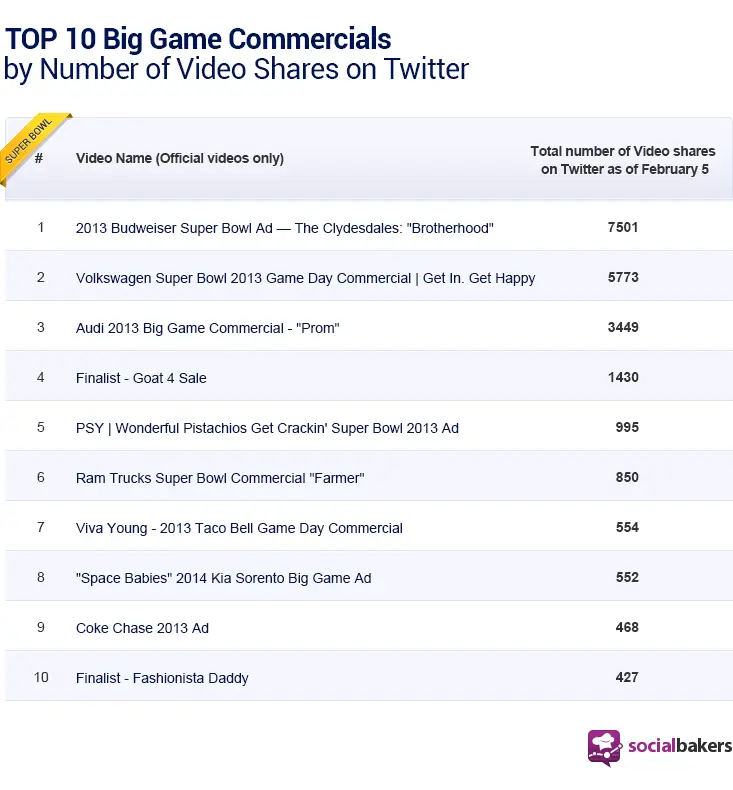Select the Budweiser Clydesdales "Brotherhood" video title
The height and width of the screenshot is (790, 733).
(x=284, y=228)
